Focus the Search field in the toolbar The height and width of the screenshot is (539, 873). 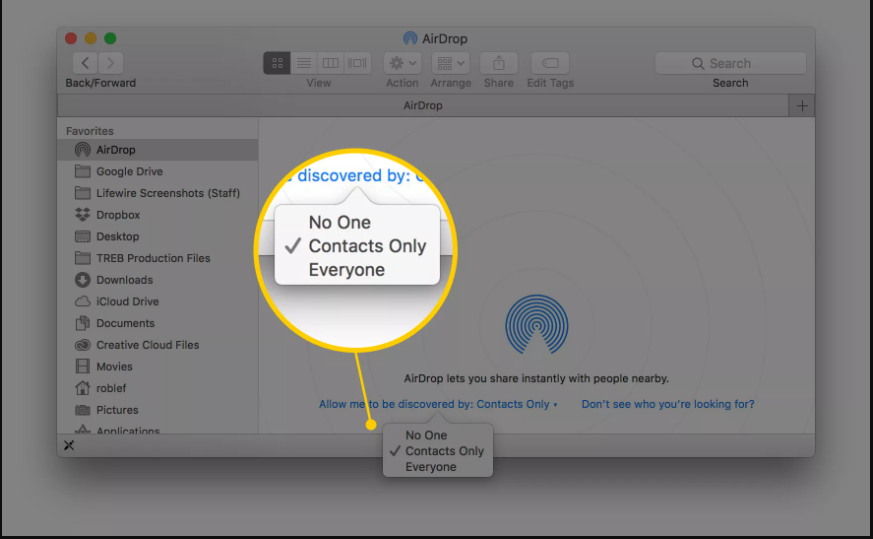coord(730,63)
